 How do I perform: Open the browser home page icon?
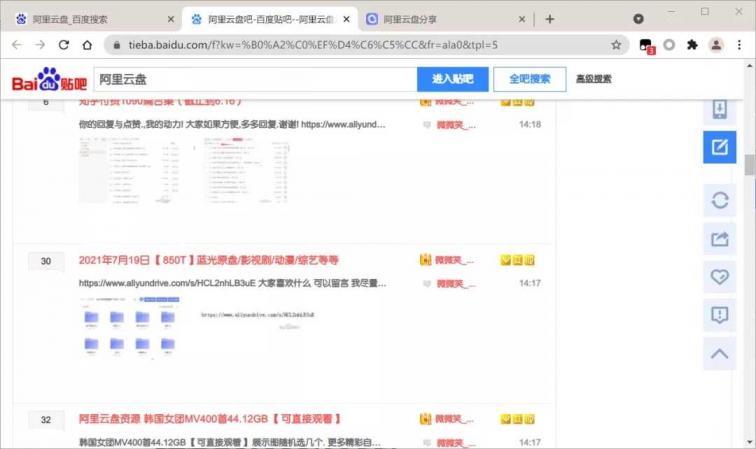point(87,45)
